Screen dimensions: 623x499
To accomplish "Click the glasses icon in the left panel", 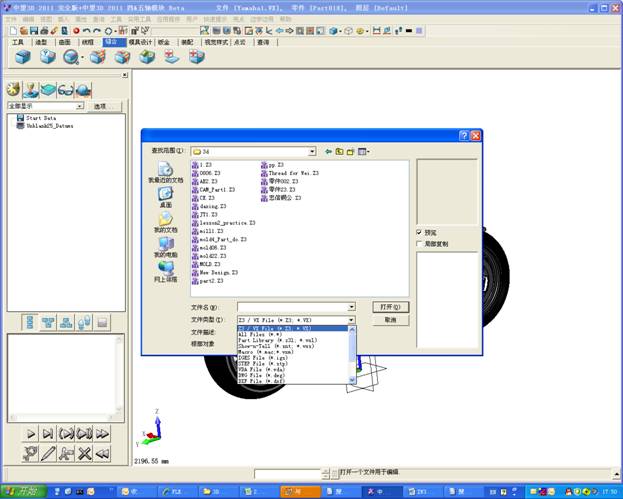I will [x=65, y=89].
